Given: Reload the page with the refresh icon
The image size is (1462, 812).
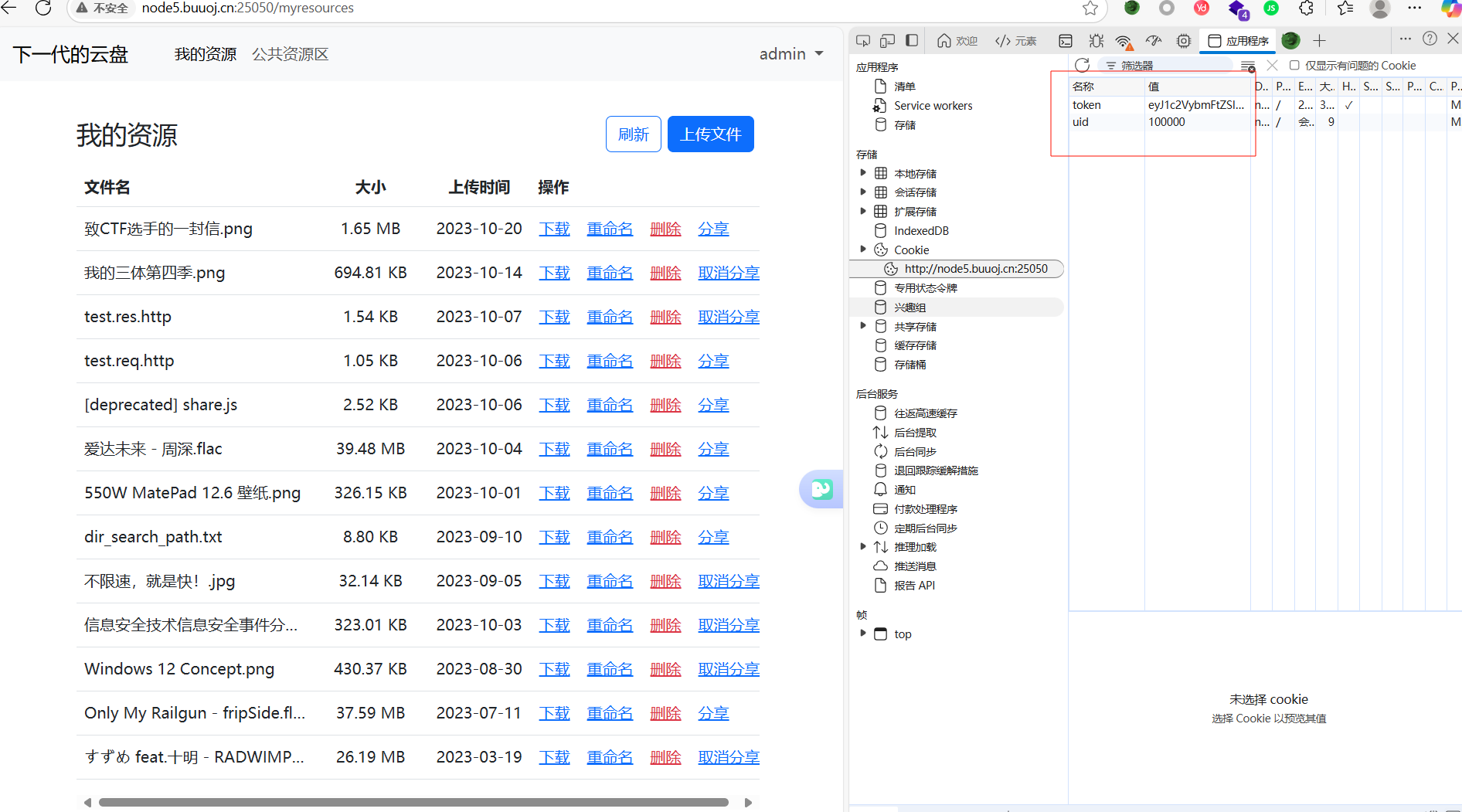Looking at the screenshot, I should [x=43, y=8].
